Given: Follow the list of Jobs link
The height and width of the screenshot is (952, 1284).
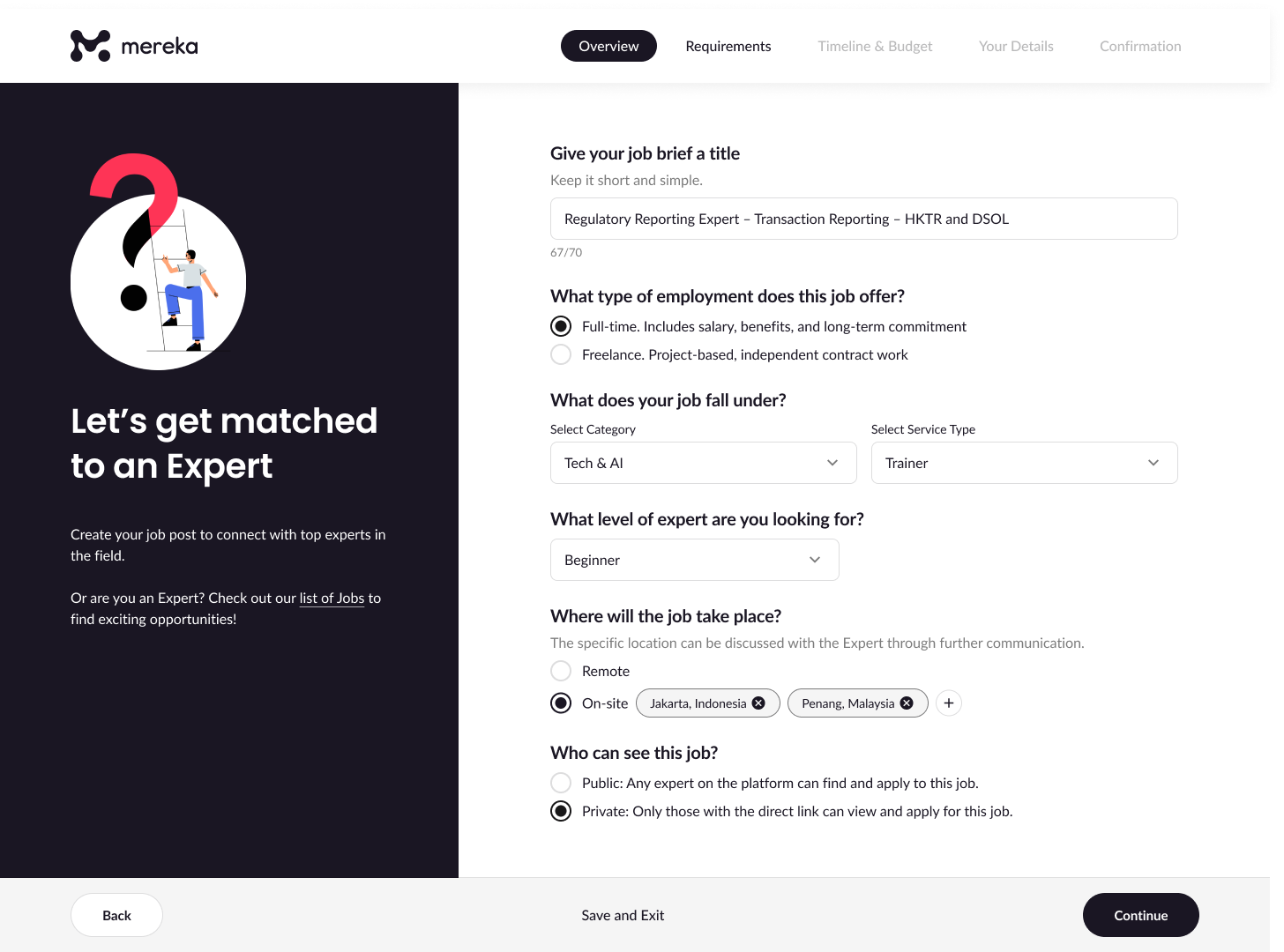Looking at the screenshot, I should (332, 598).
